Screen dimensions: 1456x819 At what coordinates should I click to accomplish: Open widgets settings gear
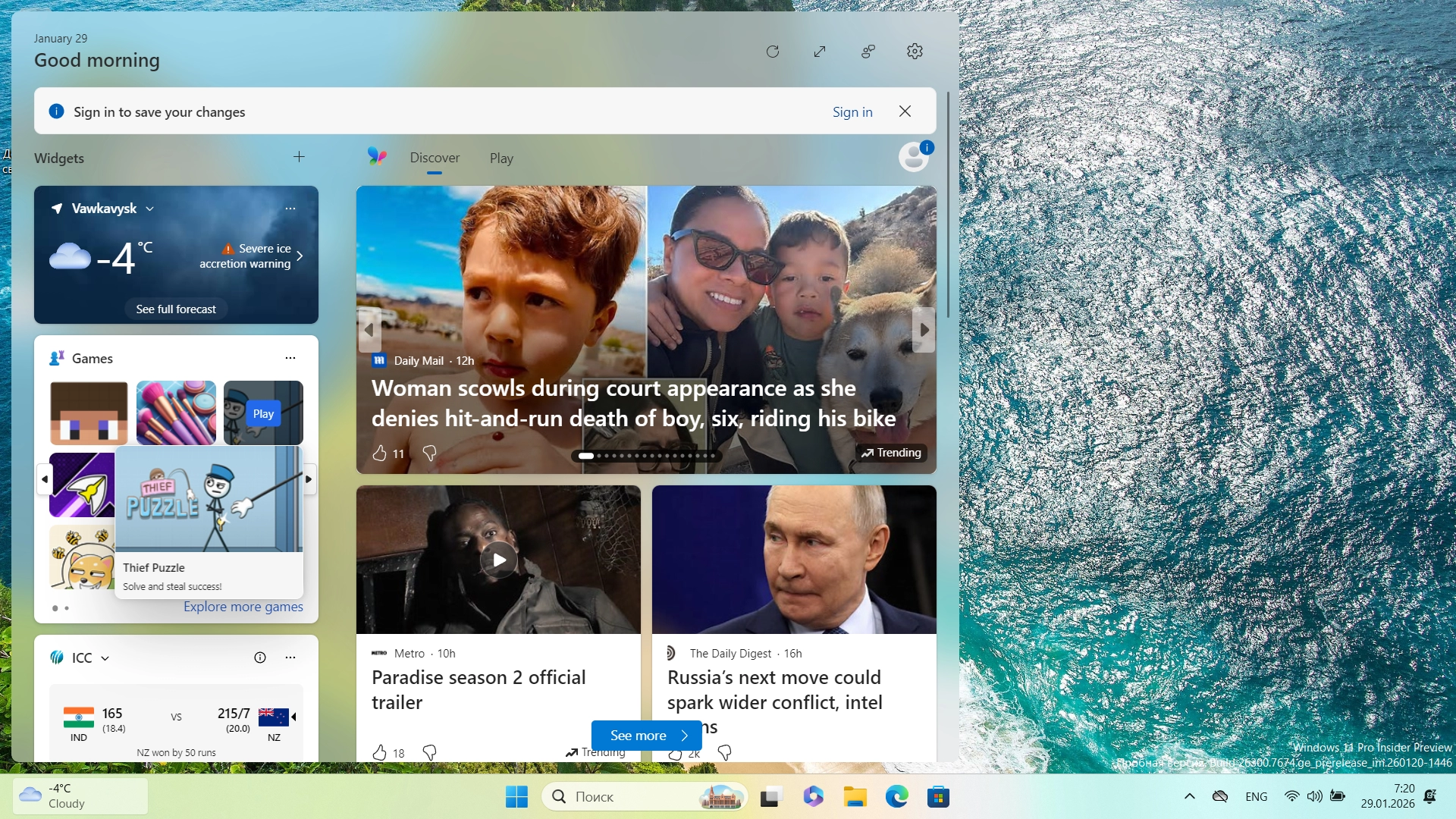(x=915, y=52)
